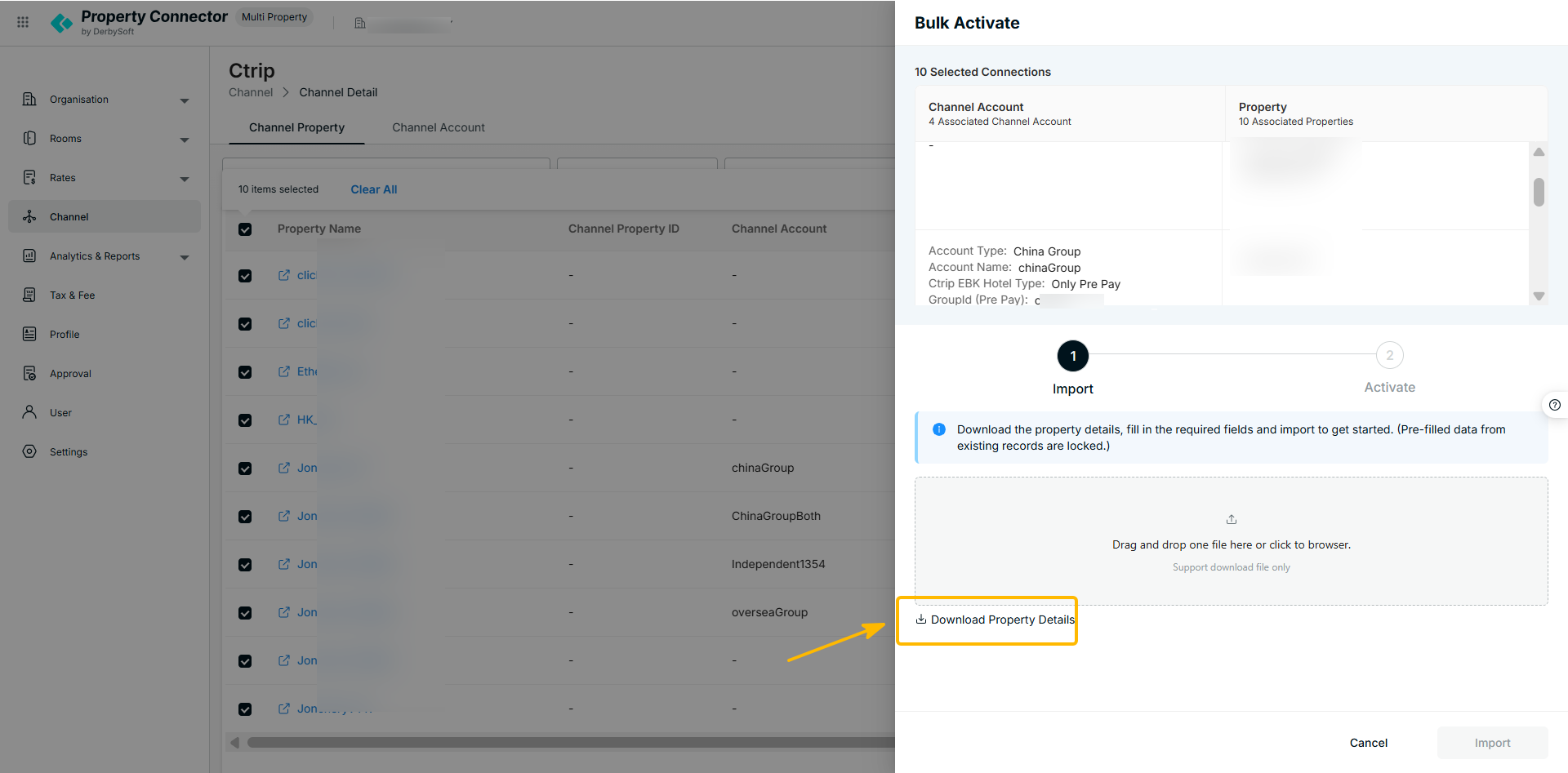Click the Organisation sidebar icon
Image resolution: width=1568 pixels, height=773 pixels.
coord(29,99)
